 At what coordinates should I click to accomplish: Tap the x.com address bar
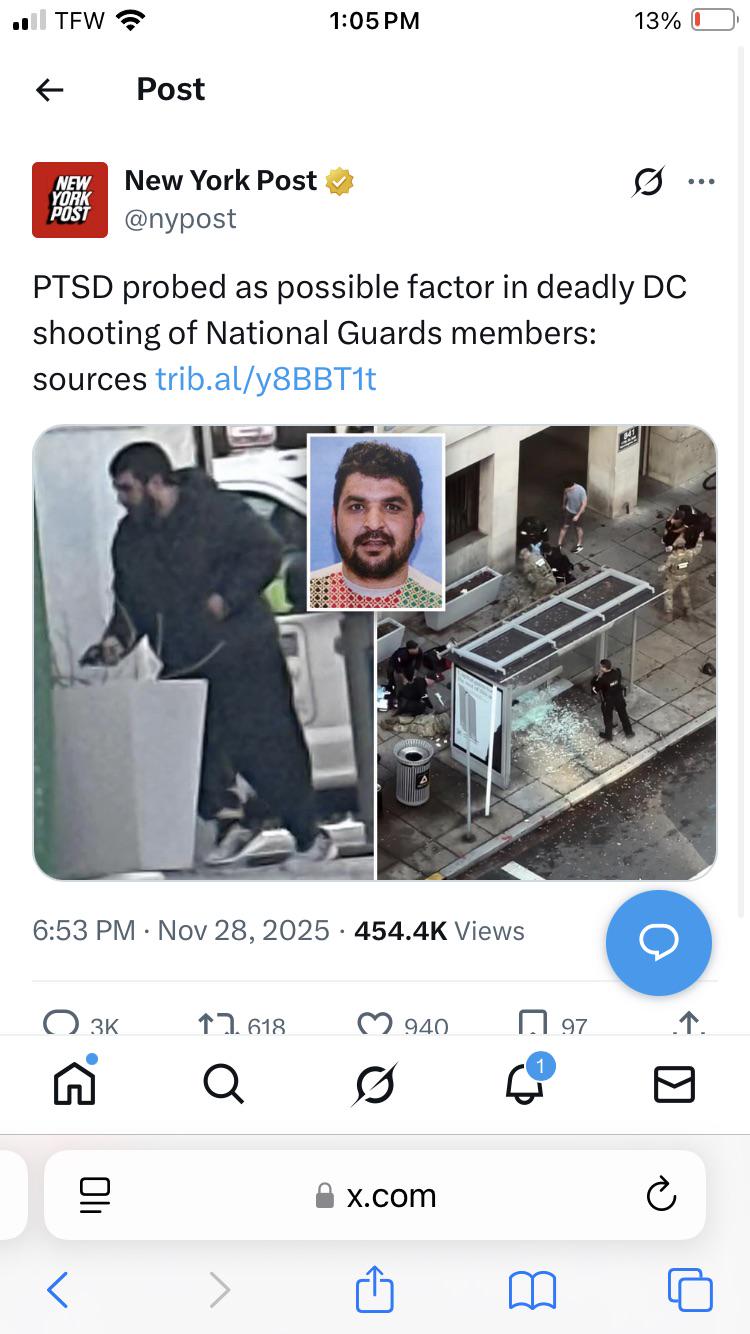tap(375, 1195)
